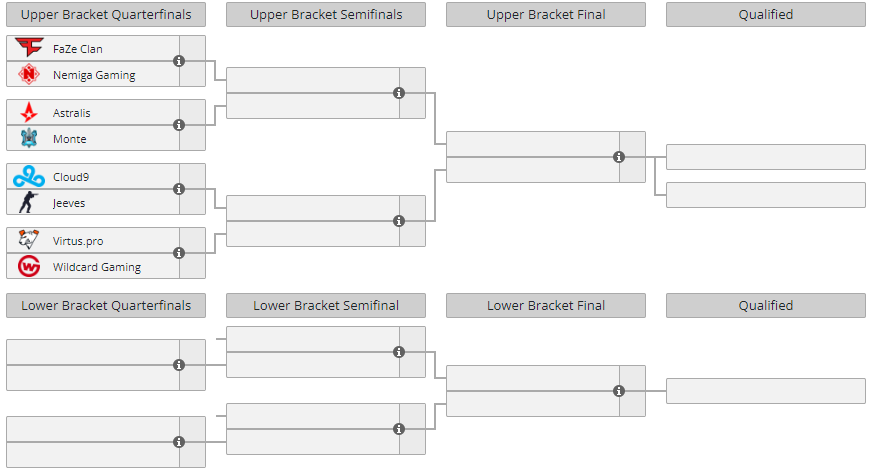Screen dimensions: 872x475
Task: Click the FaZe Clan team logo
Action: pyautogui.click(x=29, y=48)
